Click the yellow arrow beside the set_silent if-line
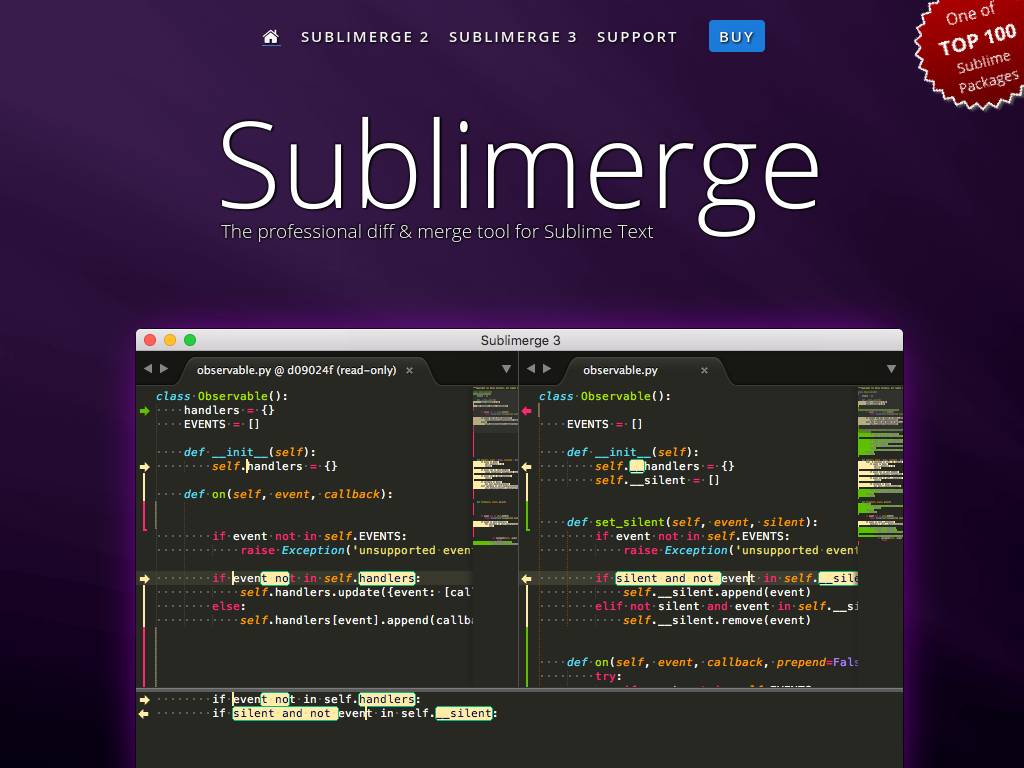1024x768 pixels. [x=527, y=578]
